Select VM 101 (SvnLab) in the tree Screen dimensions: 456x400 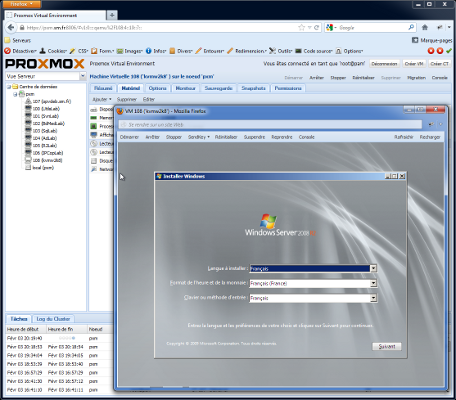(42, 116)
